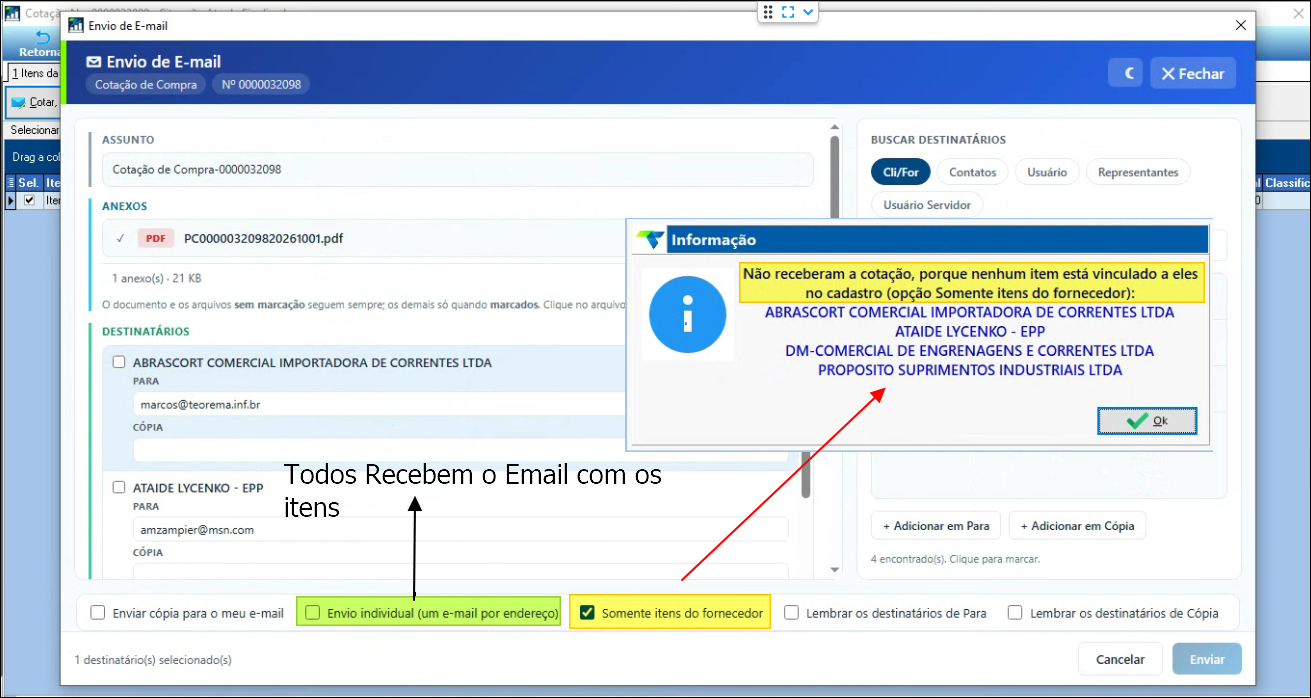The image size is (1311, 698).
Task: Enable Enviar cópia para o meu e-mail
Action: pyautogui.click(x=98, y=613)
